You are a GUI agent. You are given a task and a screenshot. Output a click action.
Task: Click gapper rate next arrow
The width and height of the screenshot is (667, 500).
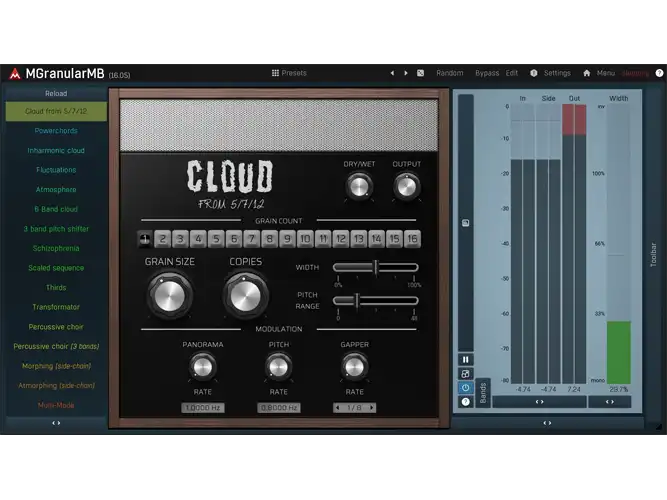tap(372, 408)
